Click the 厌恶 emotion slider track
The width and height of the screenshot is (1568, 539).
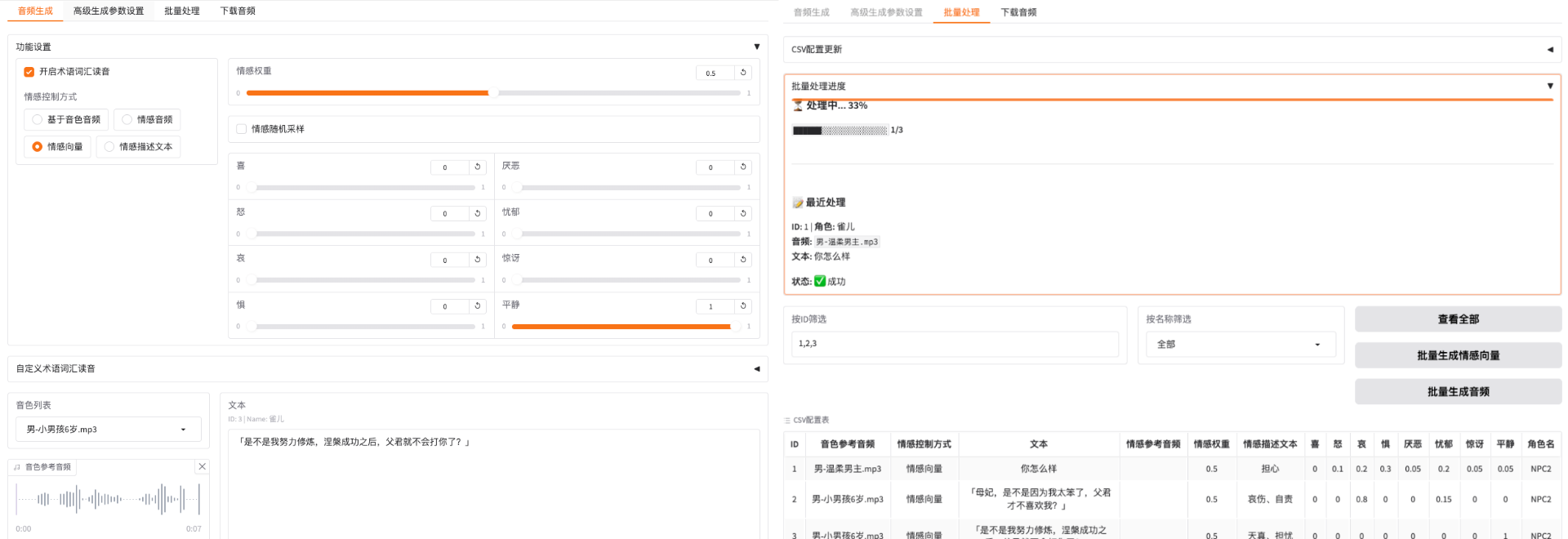coord(626,188)
